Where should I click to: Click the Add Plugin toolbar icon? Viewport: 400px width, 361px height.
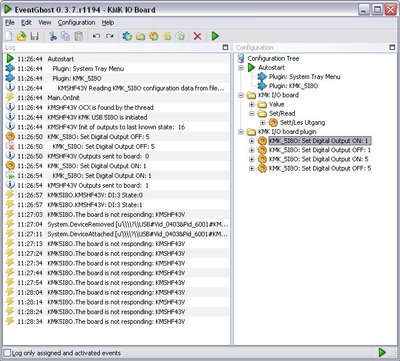tap(127, 36)
